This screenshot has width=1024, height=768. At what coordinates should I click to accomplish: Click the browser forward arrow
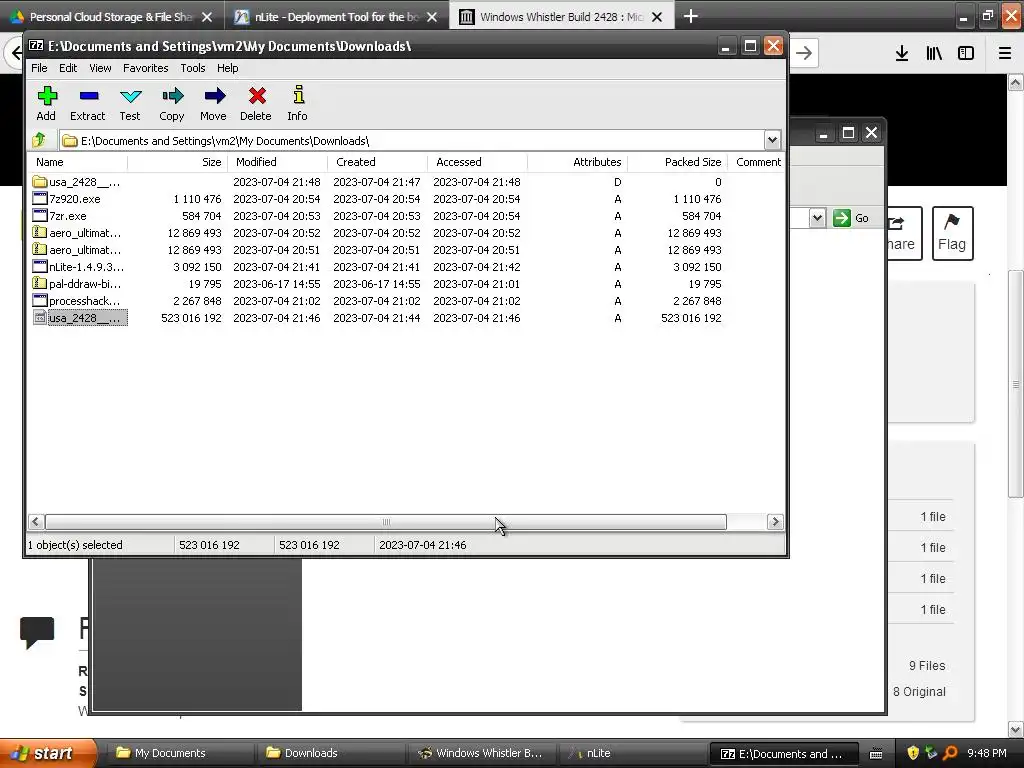[x=804, y=53]
